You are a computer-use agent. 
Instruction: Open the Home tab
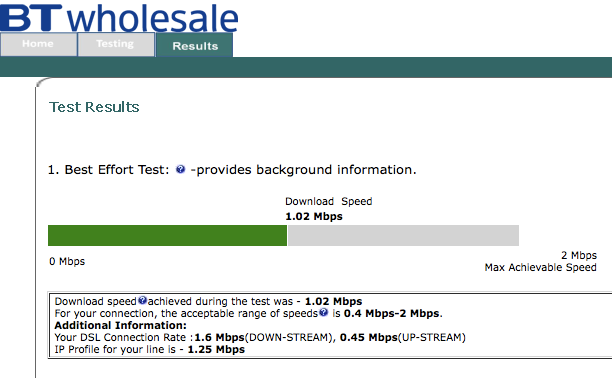tap(38, 44)
